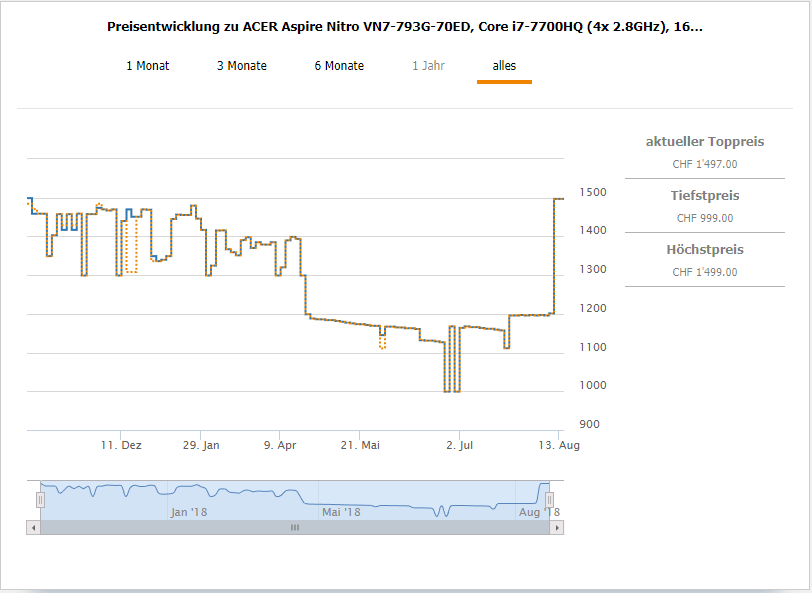The width and height of the screenshot is (812, 593).
Task: Click the aktueller Toppreis heading
Action: pos(704,142)
